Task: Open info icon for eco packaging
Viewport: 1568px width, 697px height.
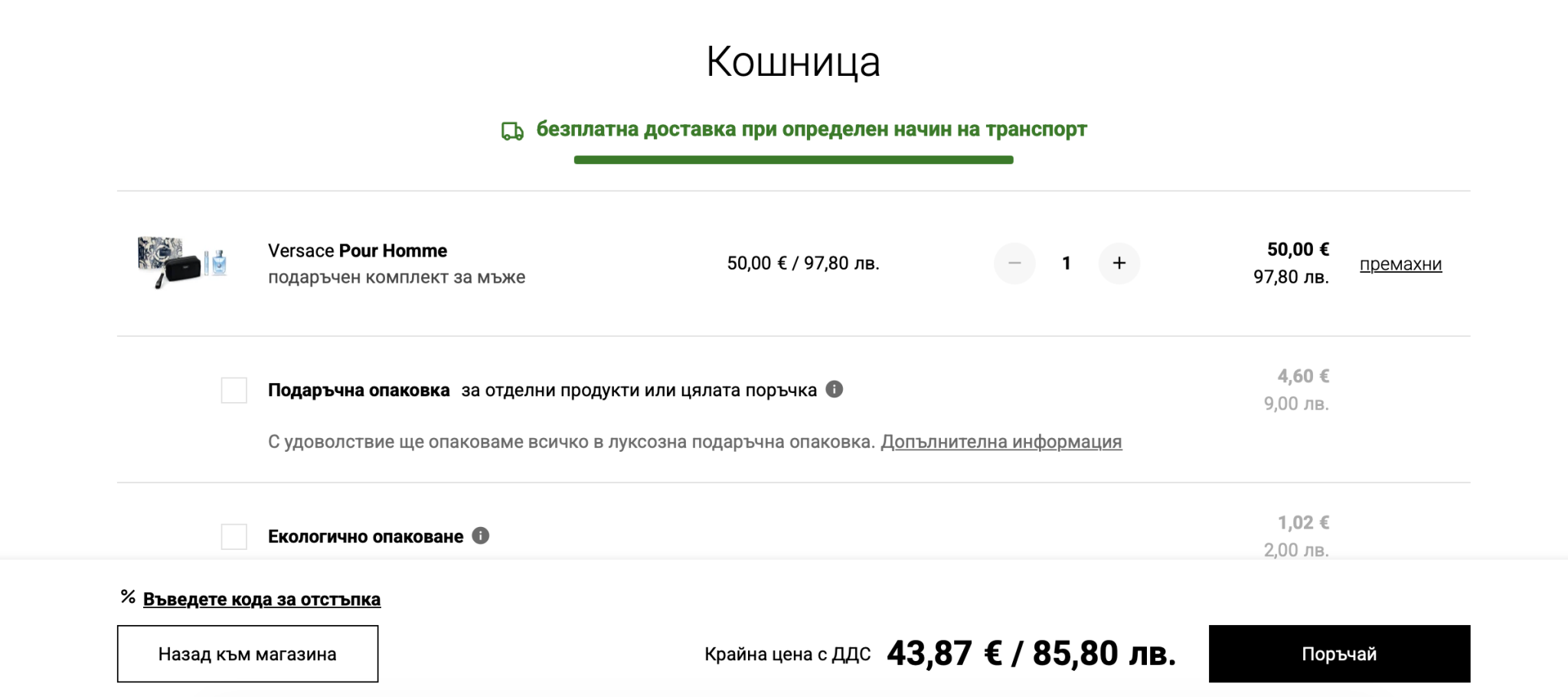Action: coord(480,535)
